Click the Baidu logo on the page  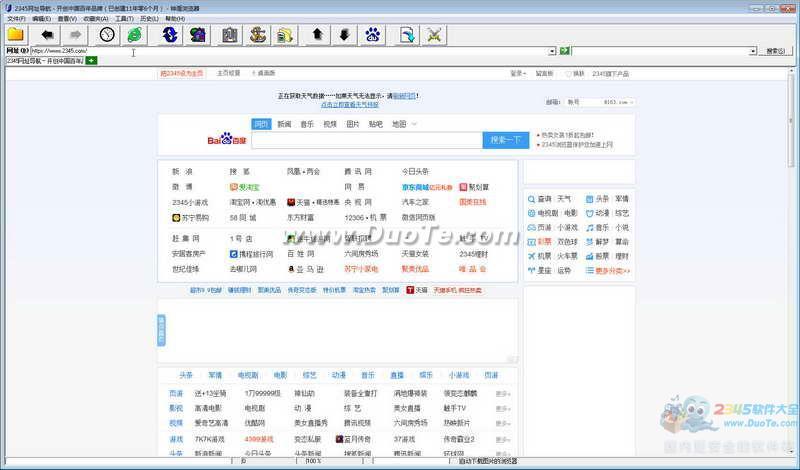tap(227, 139)
